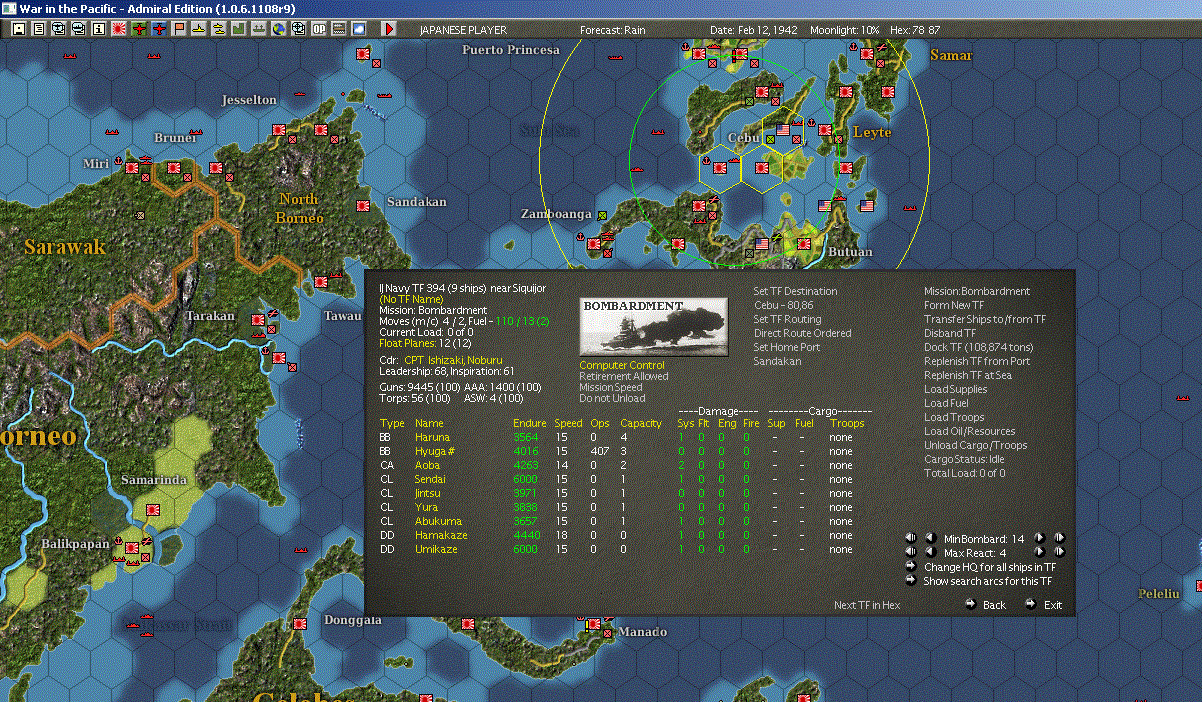Image resolution: width=1202 pixels, height=702 pixels.
Task: Click the save game floppy disk icon
Action: coord(18,29)
